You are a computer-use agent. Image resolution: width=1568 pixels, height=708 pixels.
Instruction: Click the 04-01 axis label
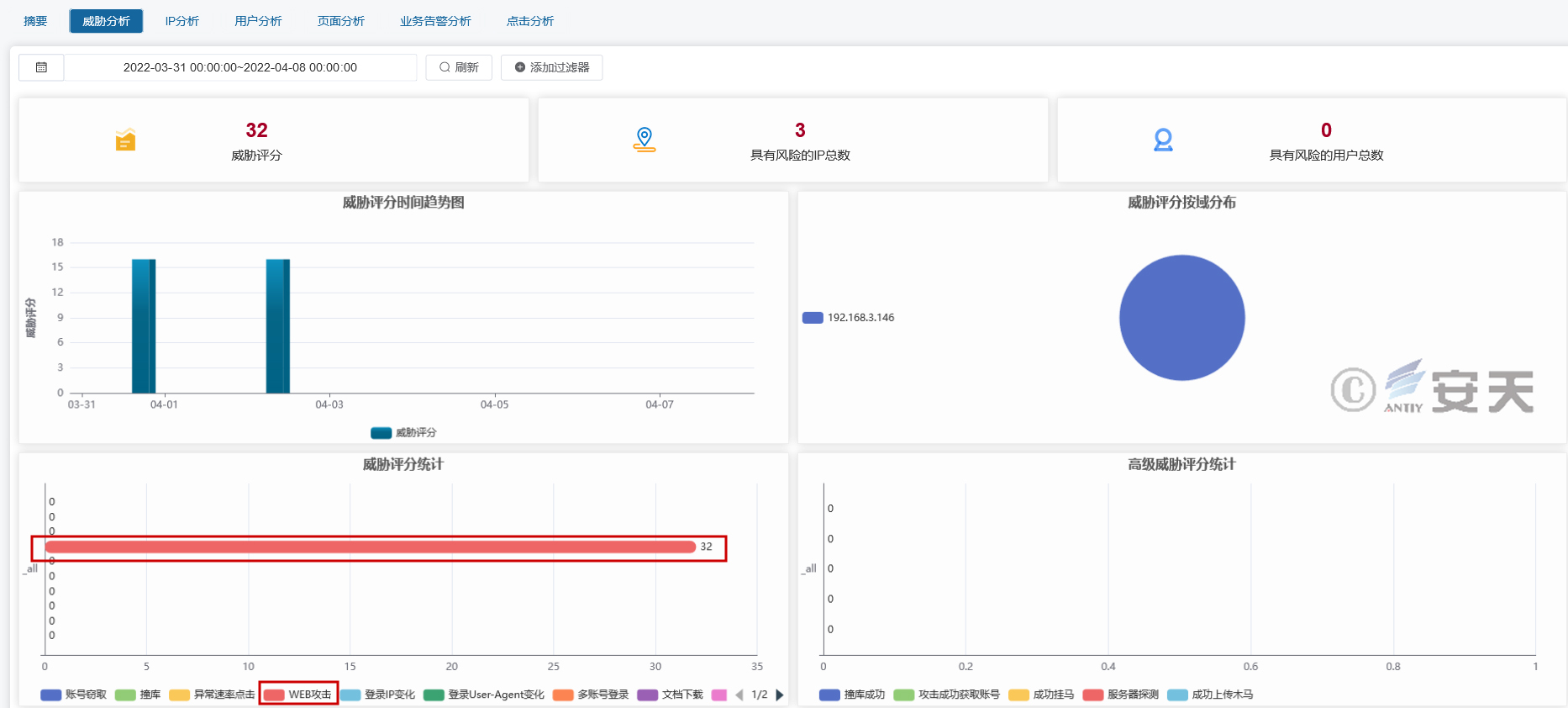[x=164, y=404]
